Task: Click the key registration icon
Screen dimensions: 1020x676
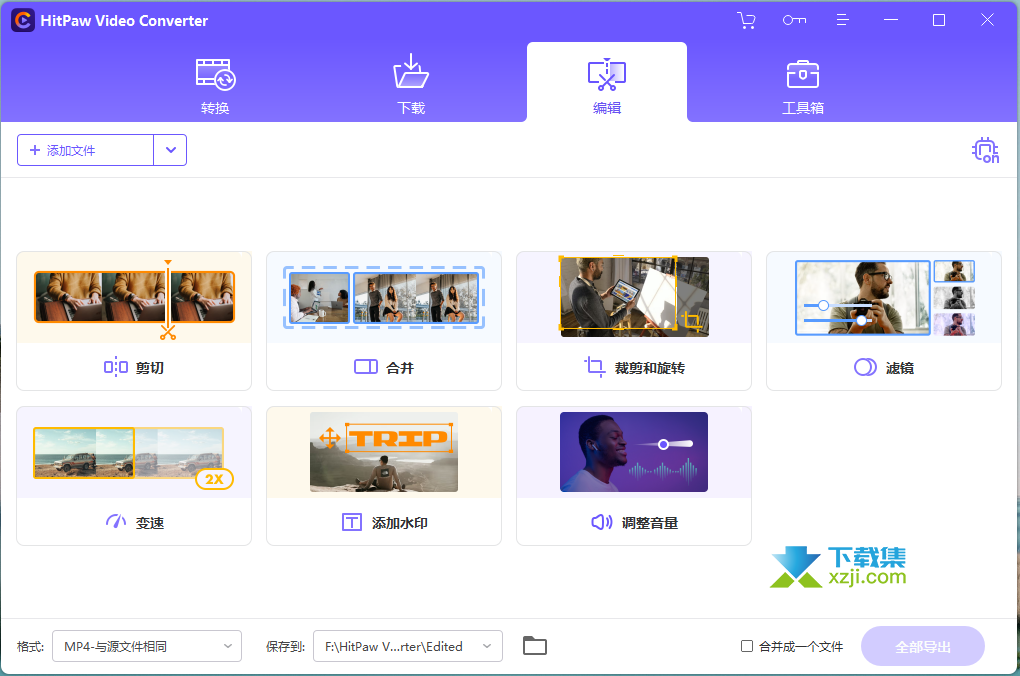Action: click(794, 20)
